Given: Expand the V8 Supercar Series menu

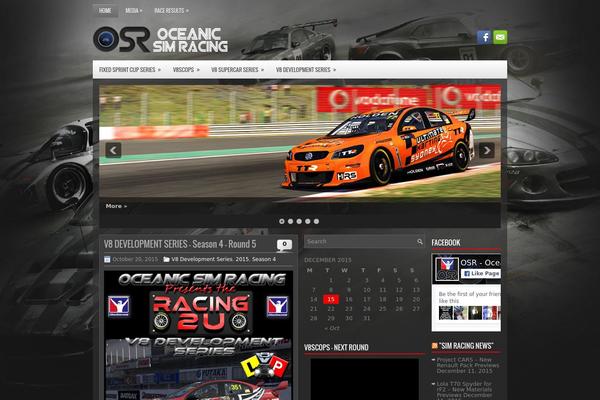Looking at the screenshot, I should (237, 70).
